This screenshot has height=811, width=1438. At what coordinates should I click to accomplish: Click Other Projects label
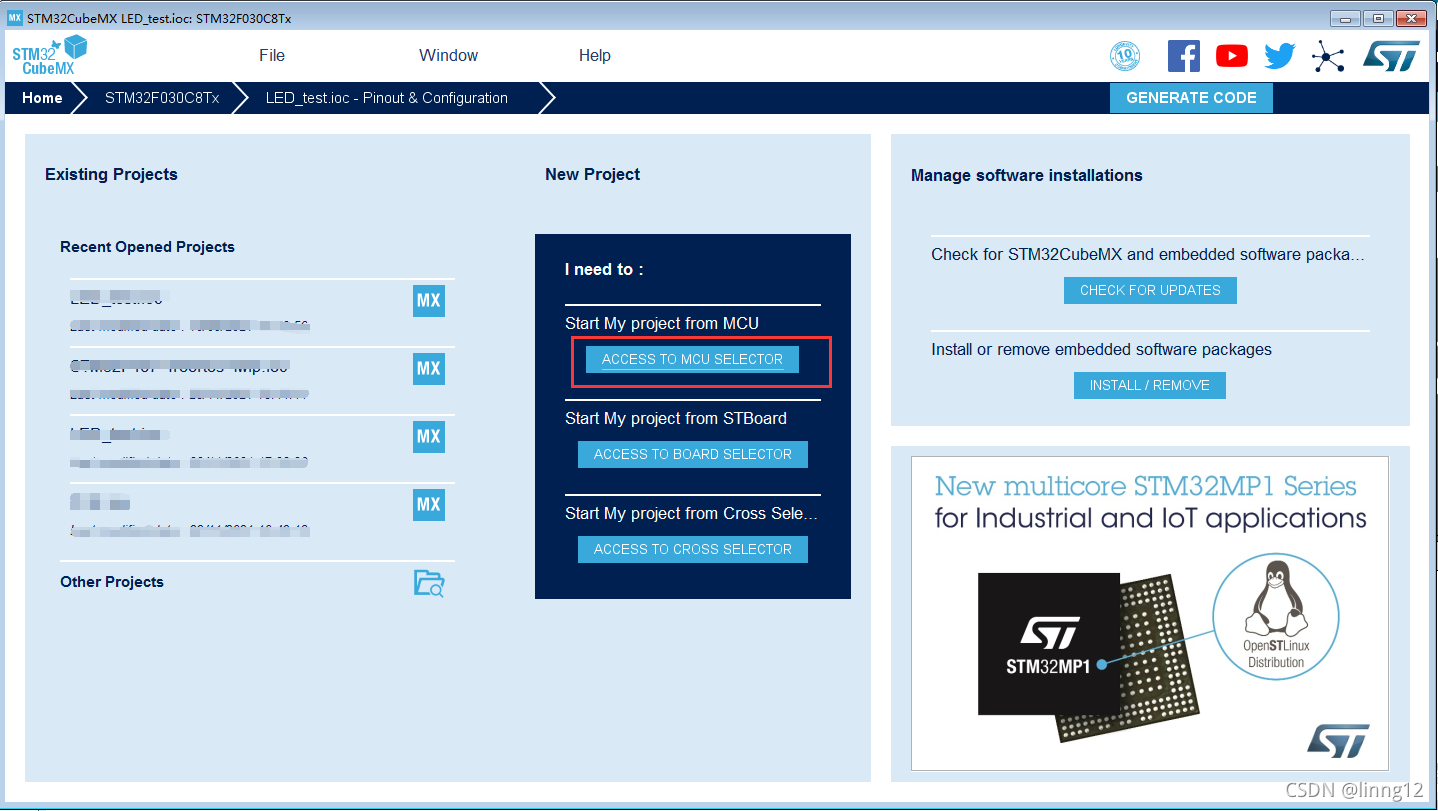(112, 582)
